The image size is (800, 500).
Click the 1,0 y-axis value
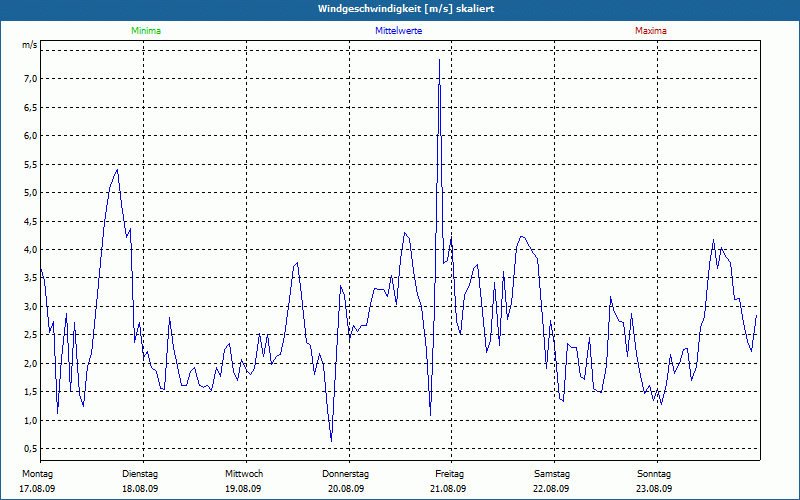click(x=30, y=420)
